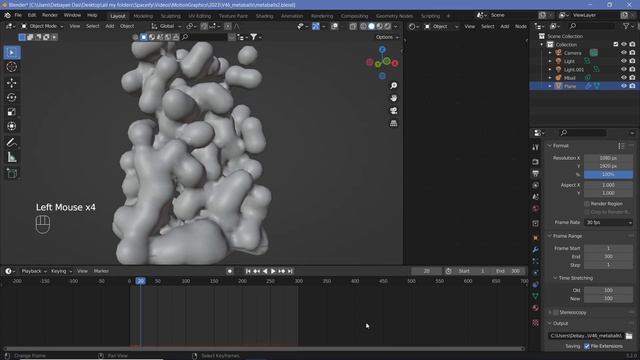Hide the Mball object eye icon

[624, 78]
